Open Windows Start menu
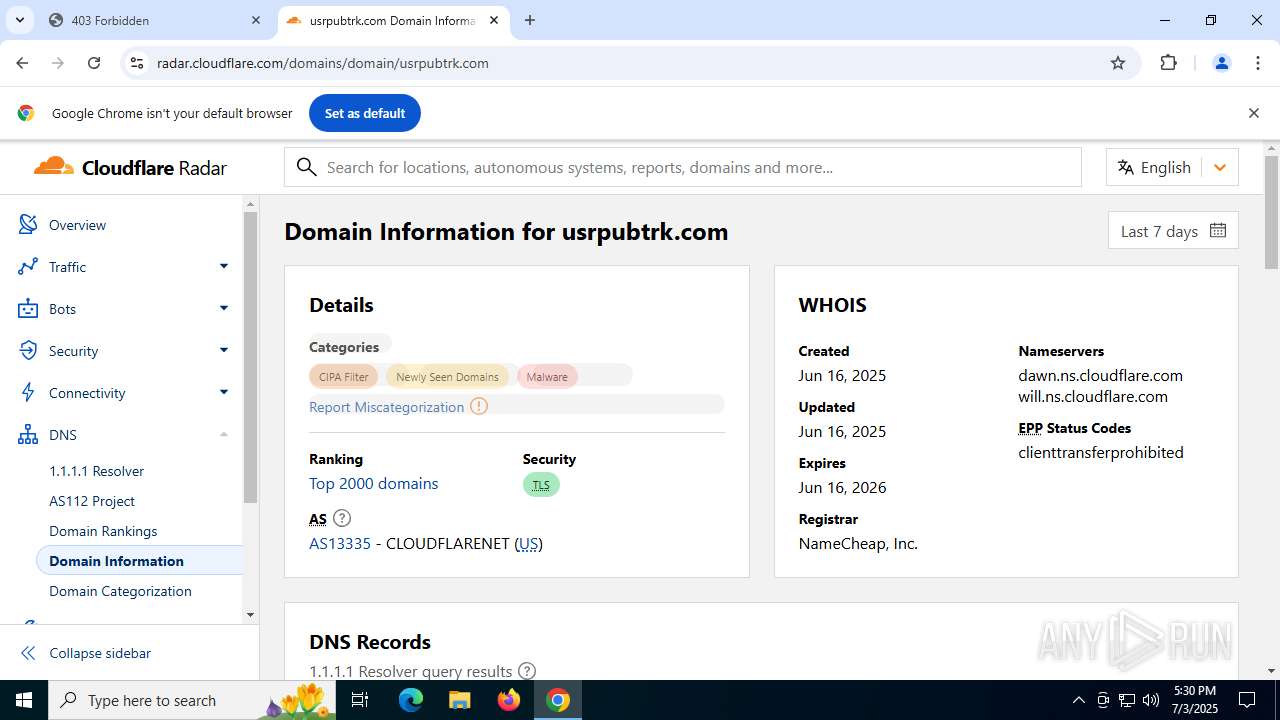The width and height of the screenshot is (1280, 720). point(24,700)
